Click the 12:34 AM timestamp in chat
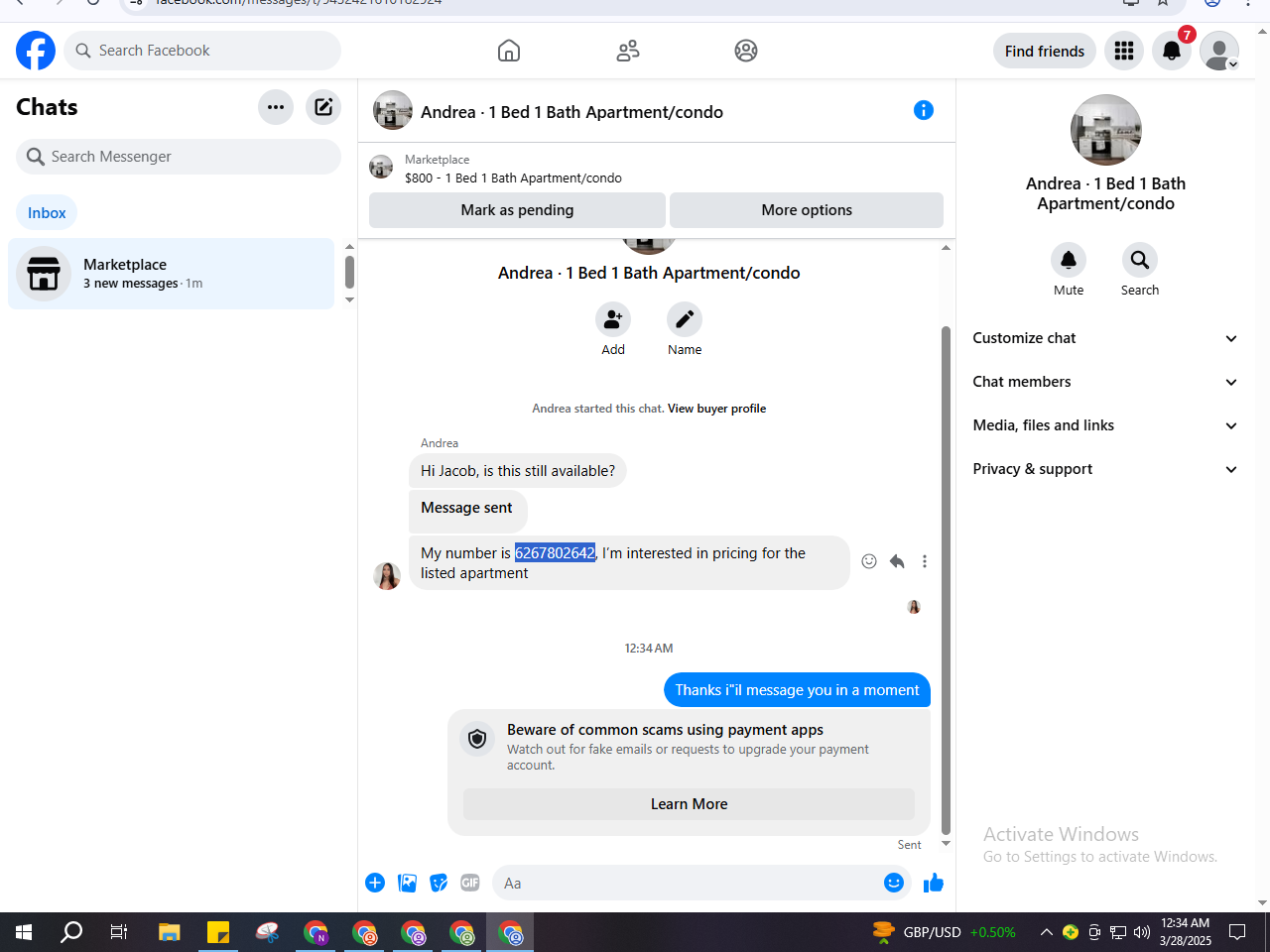1270x952 pixels. 649,649
